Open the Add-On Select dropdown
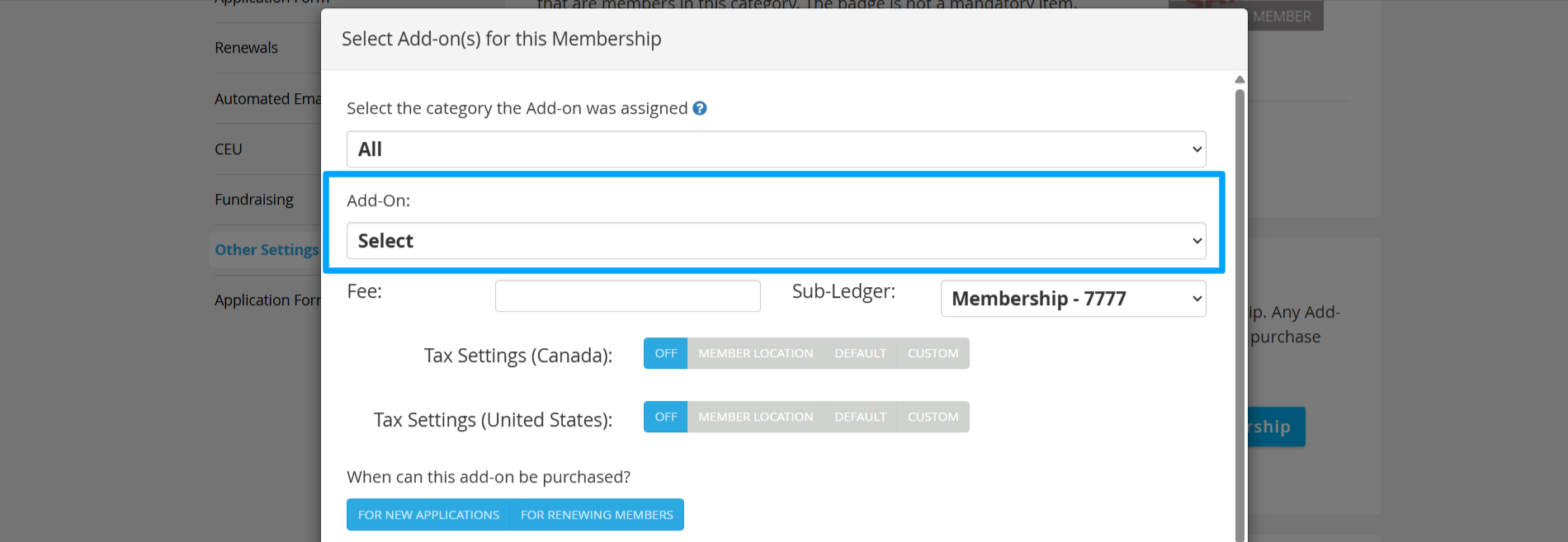The width and height of the screenshot is (1568, 542). [x=776, y=241]
